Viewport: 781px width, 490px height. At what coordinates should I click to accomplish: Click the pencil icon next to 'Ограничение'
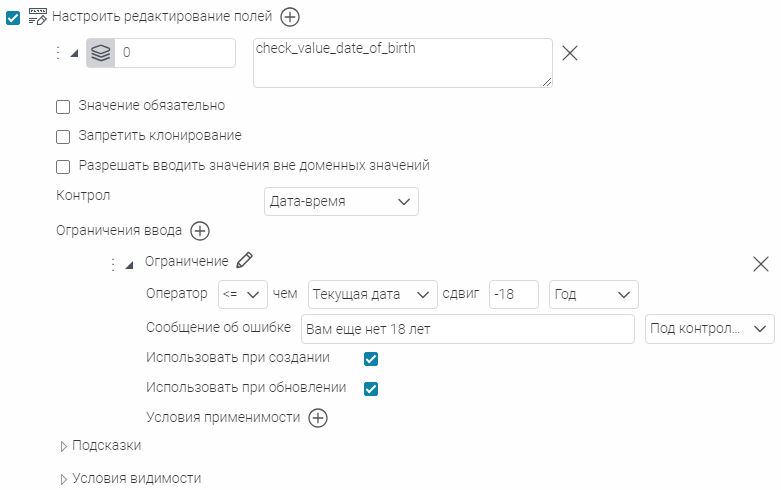[245, 261]
